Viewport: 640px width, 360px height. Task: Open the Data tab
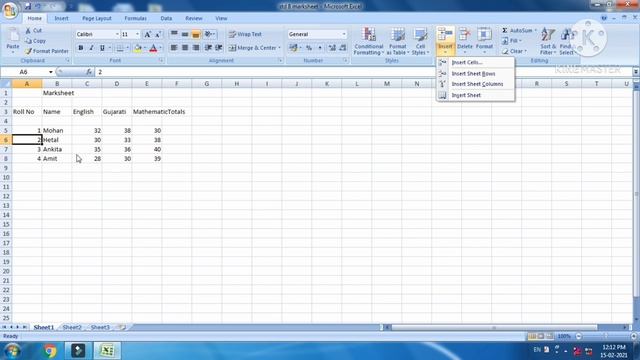tap(166, 18)
